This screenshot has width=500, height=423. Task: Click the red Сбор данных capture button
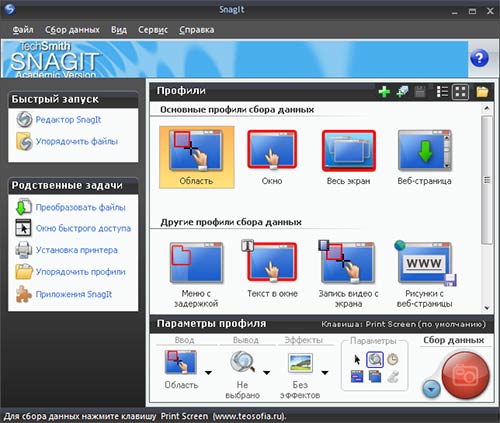(465, 375)
